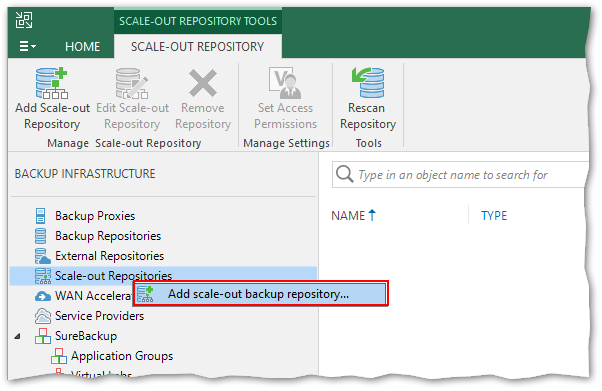Select Backup Proxies in the tree
The image size is (602, 391).
95,216
